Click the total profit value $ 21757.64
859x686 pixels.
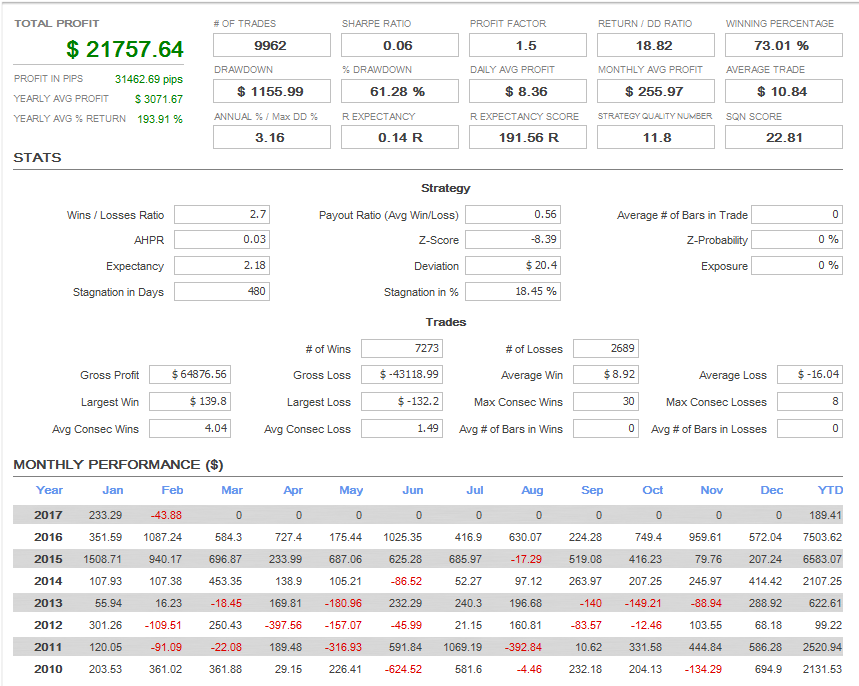124,49
